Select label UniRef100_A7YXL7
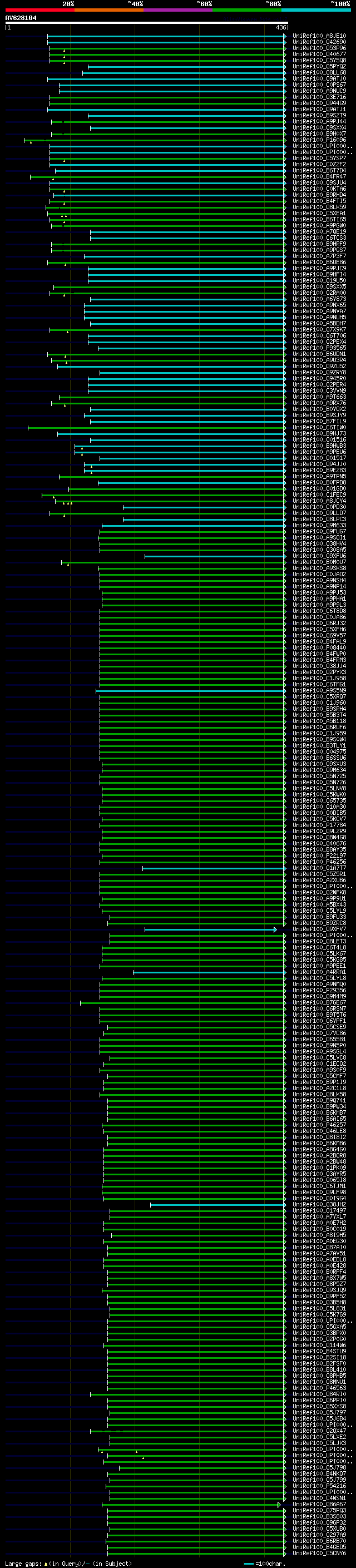This screenshot has height=1568, width=356. click(319, 1217)
